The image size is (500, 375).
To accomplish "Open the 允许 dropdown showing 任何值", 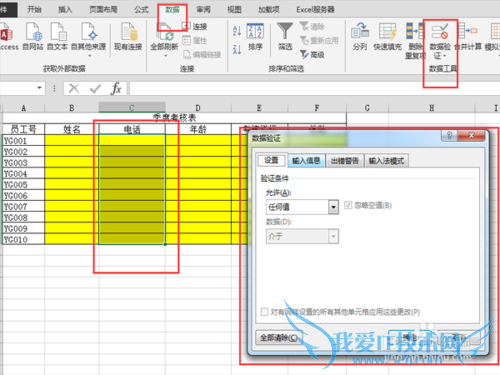I will [302, 207].
